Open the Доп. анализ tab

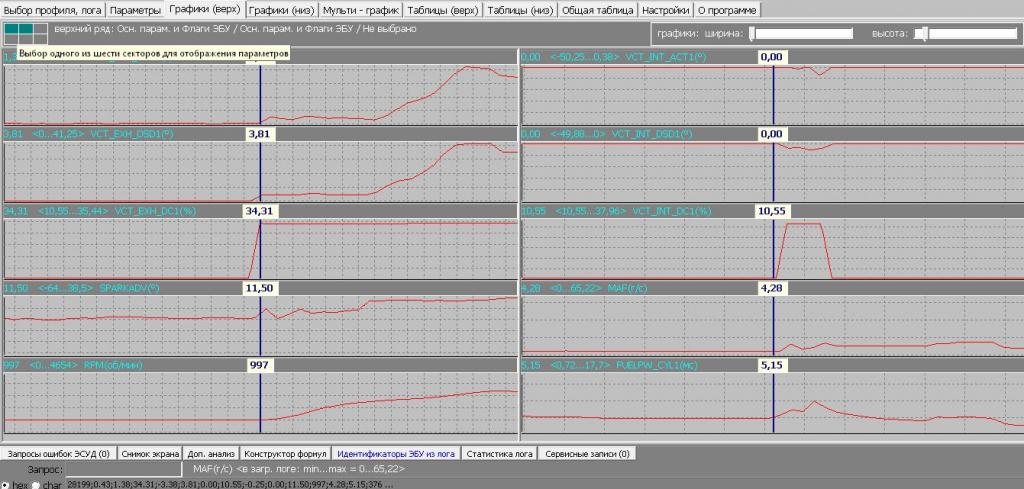click(212, 454)
